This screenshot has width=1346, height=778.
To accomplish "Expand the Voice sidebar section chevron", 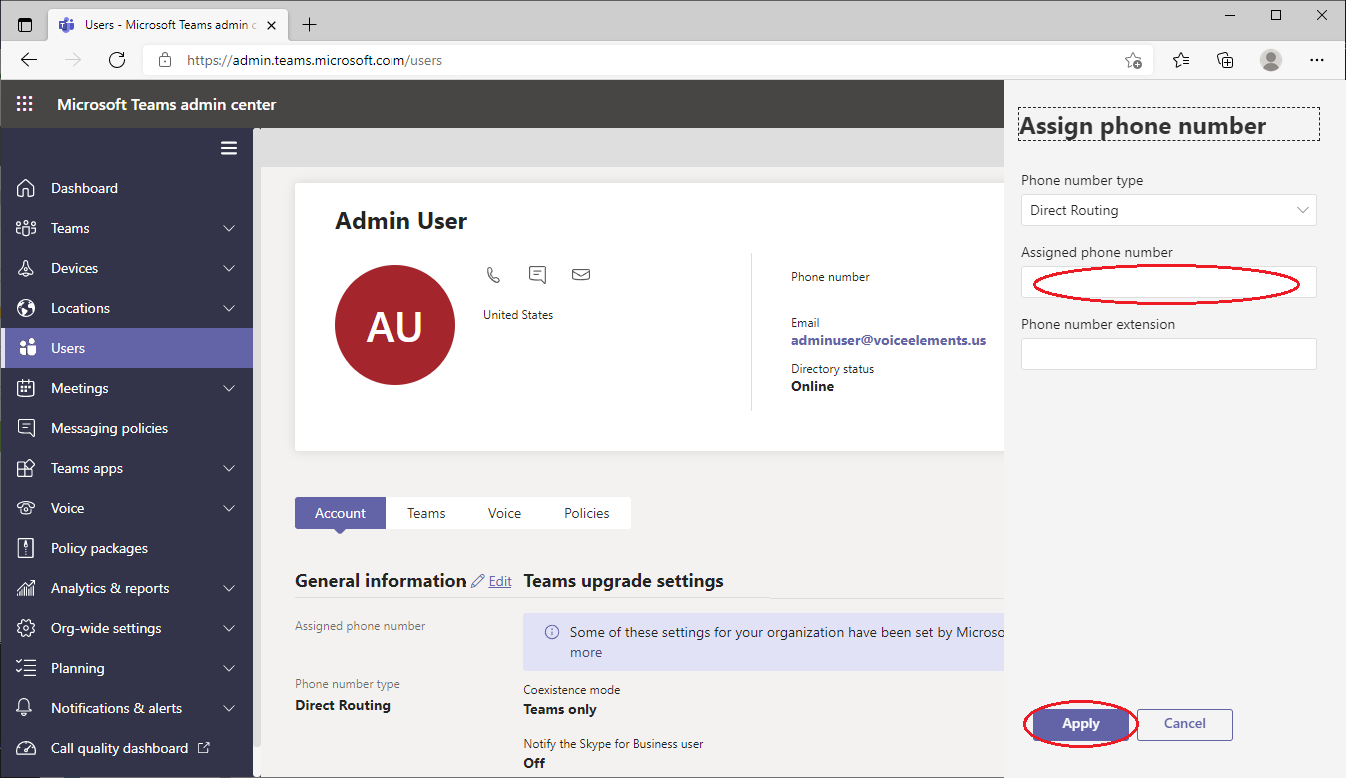I will click(x=229, y=508).
